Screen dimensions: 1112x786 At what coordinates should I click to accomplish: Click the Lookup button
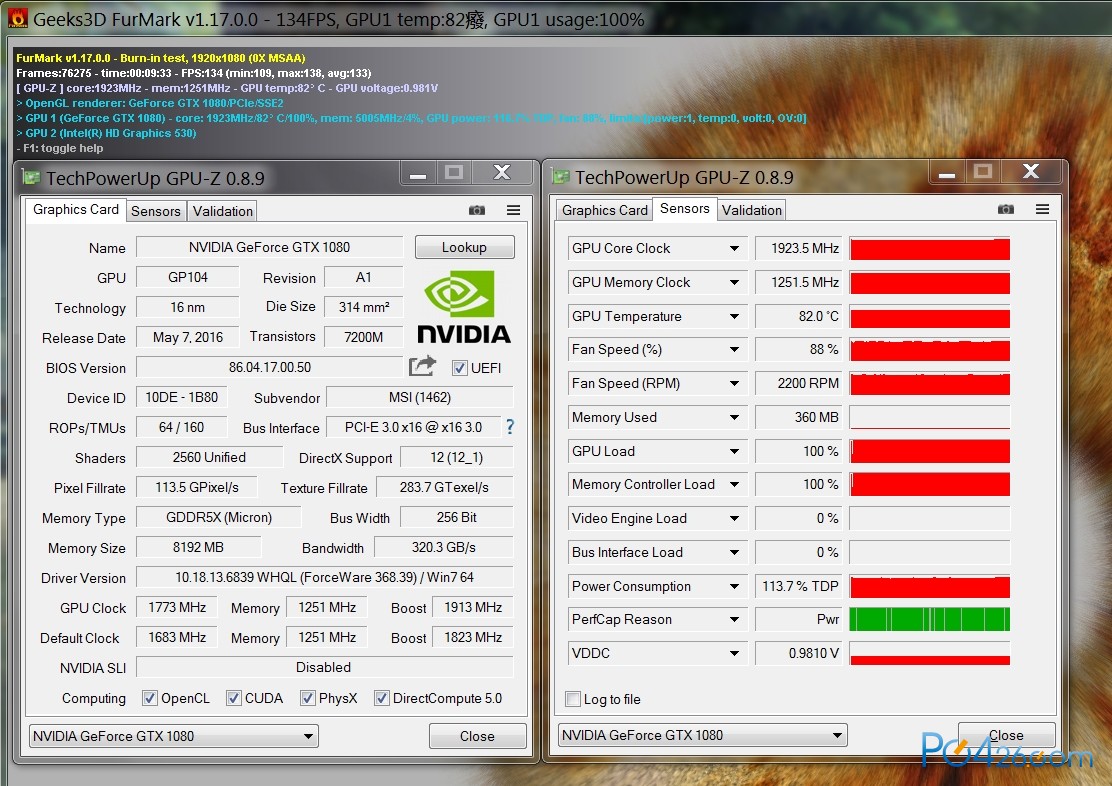[465, 247]
